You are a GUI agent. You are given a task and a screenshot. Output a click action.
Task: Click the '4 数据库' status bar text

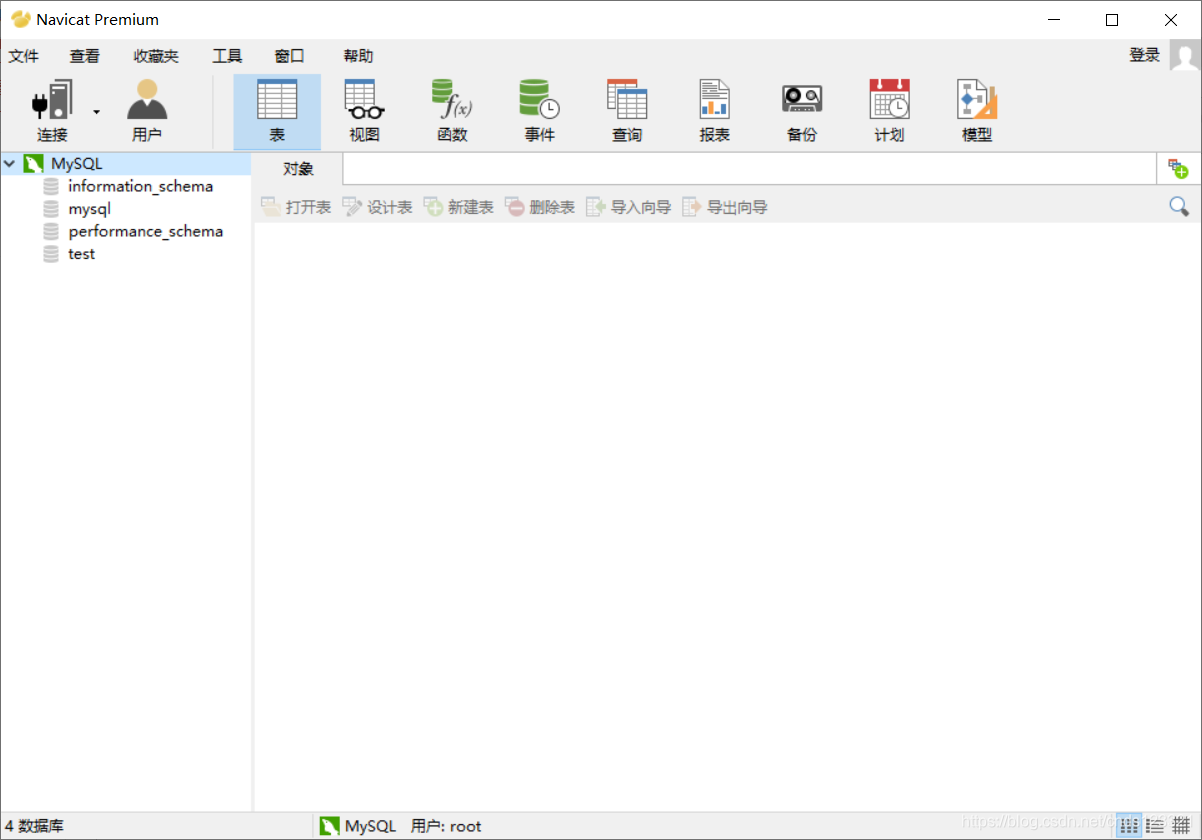(34, 826)
